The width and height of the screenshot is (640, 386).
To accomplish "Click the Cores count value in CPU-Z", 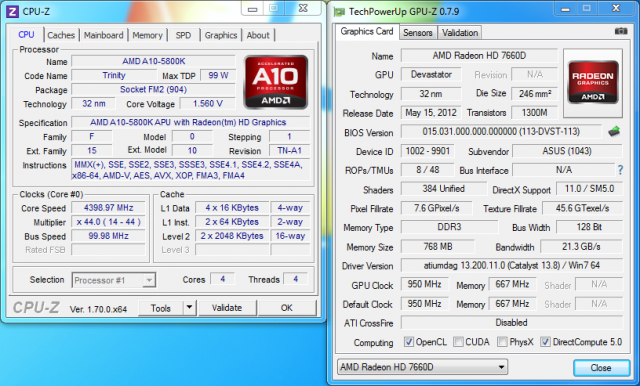I will point(222,279).
